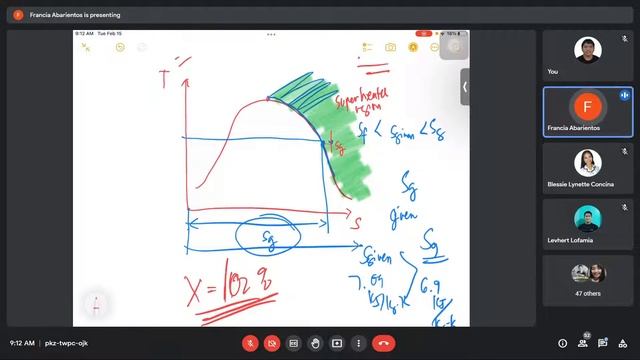The height and width of the screenshot is (360, 640).
Task: Click the undo icon in shared Notes toolbar
Action: [x=120, y=48]
